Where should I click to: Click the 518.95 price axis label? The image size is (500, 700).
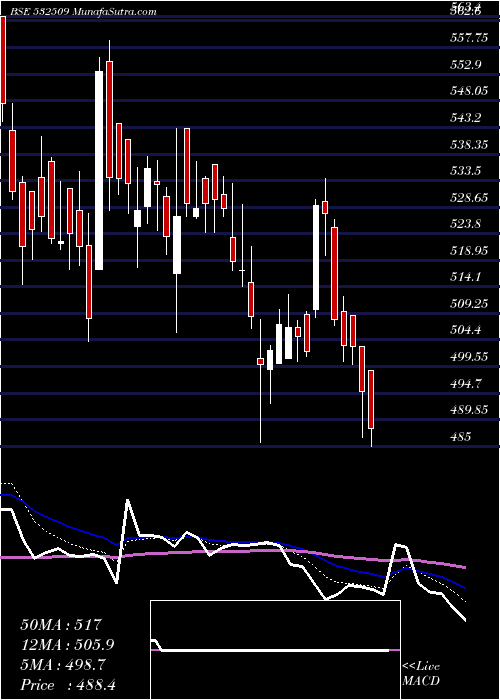click(x=468, y=251)
